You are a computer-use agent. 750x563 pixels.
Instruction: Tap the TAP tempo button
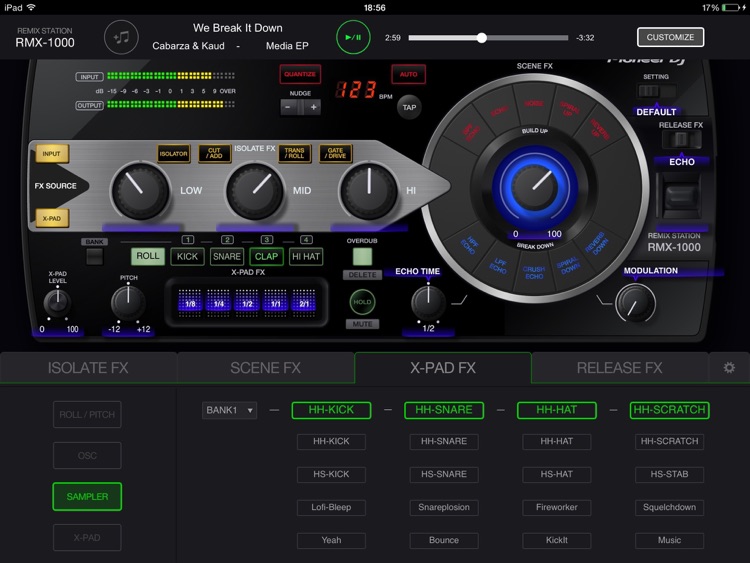click(x=409, y=108)
